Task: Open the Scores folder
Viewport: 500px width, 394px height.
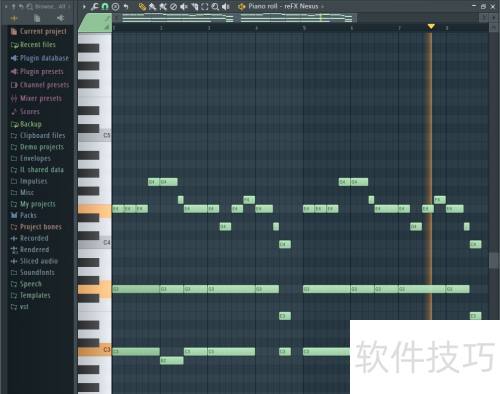Action: point(25,111)
